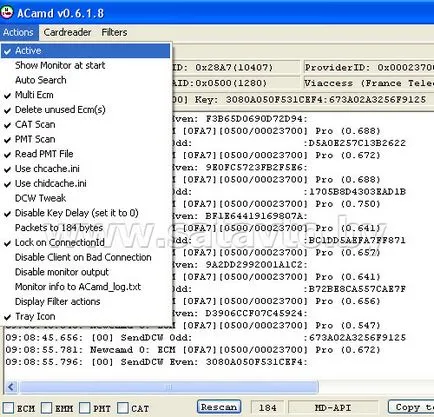The width and height of the screenshot is (434, 417).
Task: Close the Actions menu
Action: click(19, 32)
